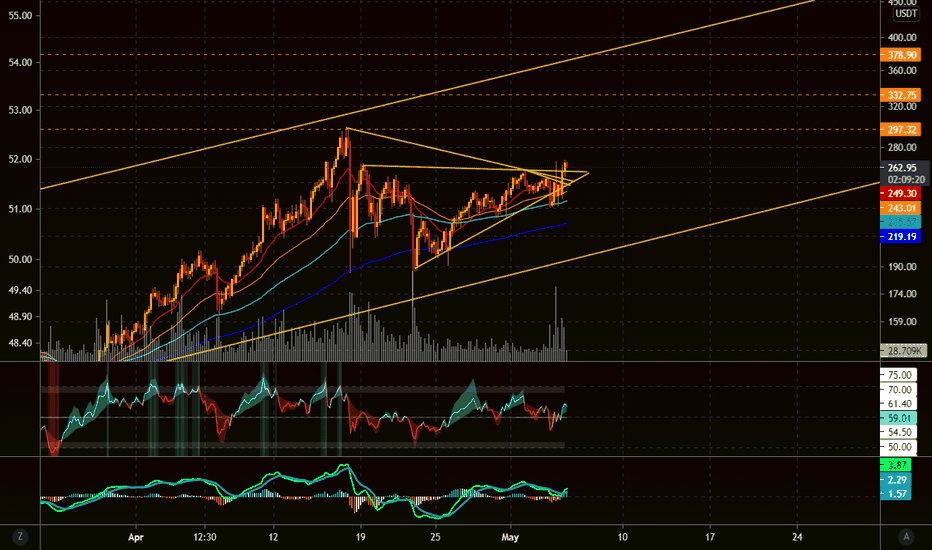Viewport: 932px width, 550px height.
Task: Select the teal 59.01 RSI value label
Action: coord(899,418)
